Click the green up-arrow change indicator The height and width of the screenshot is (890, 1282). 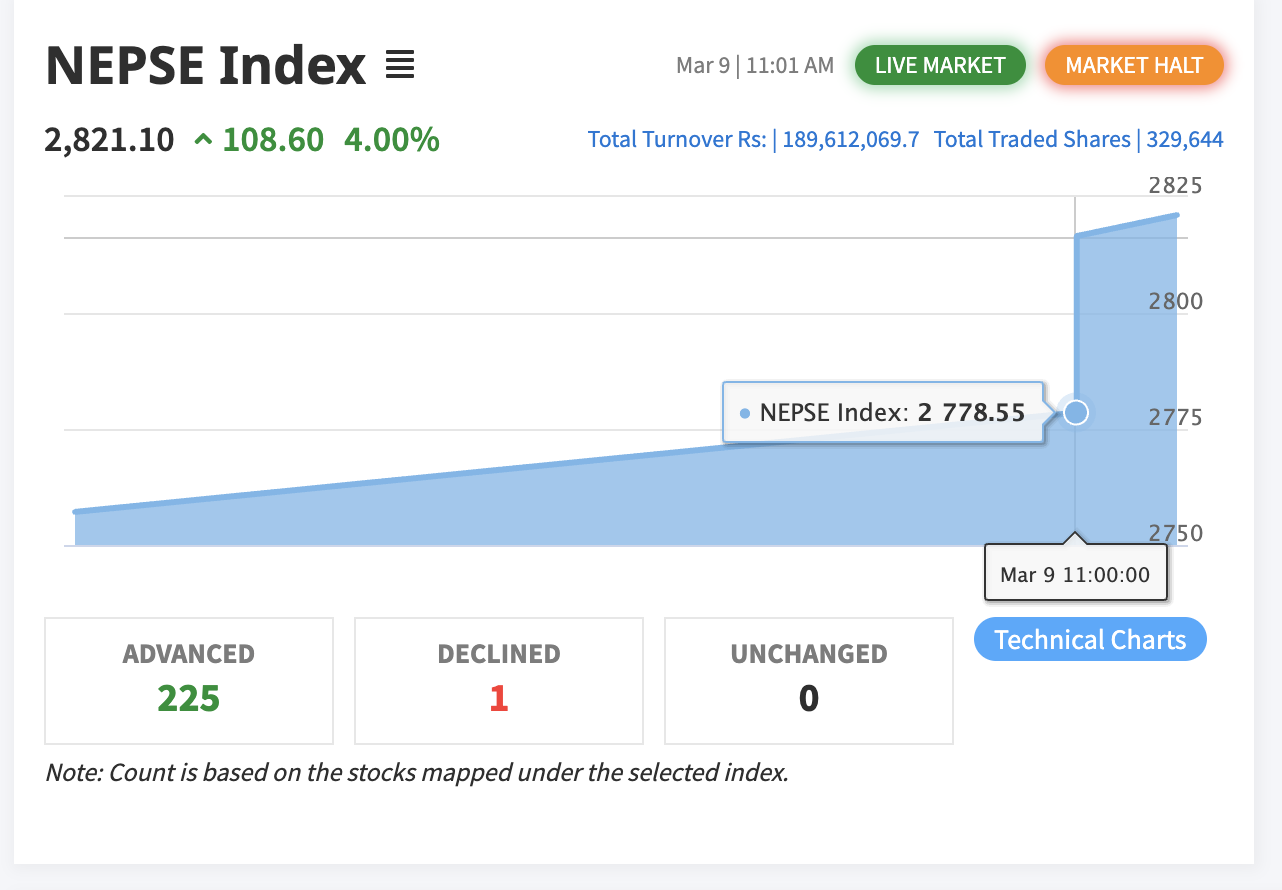204,140
